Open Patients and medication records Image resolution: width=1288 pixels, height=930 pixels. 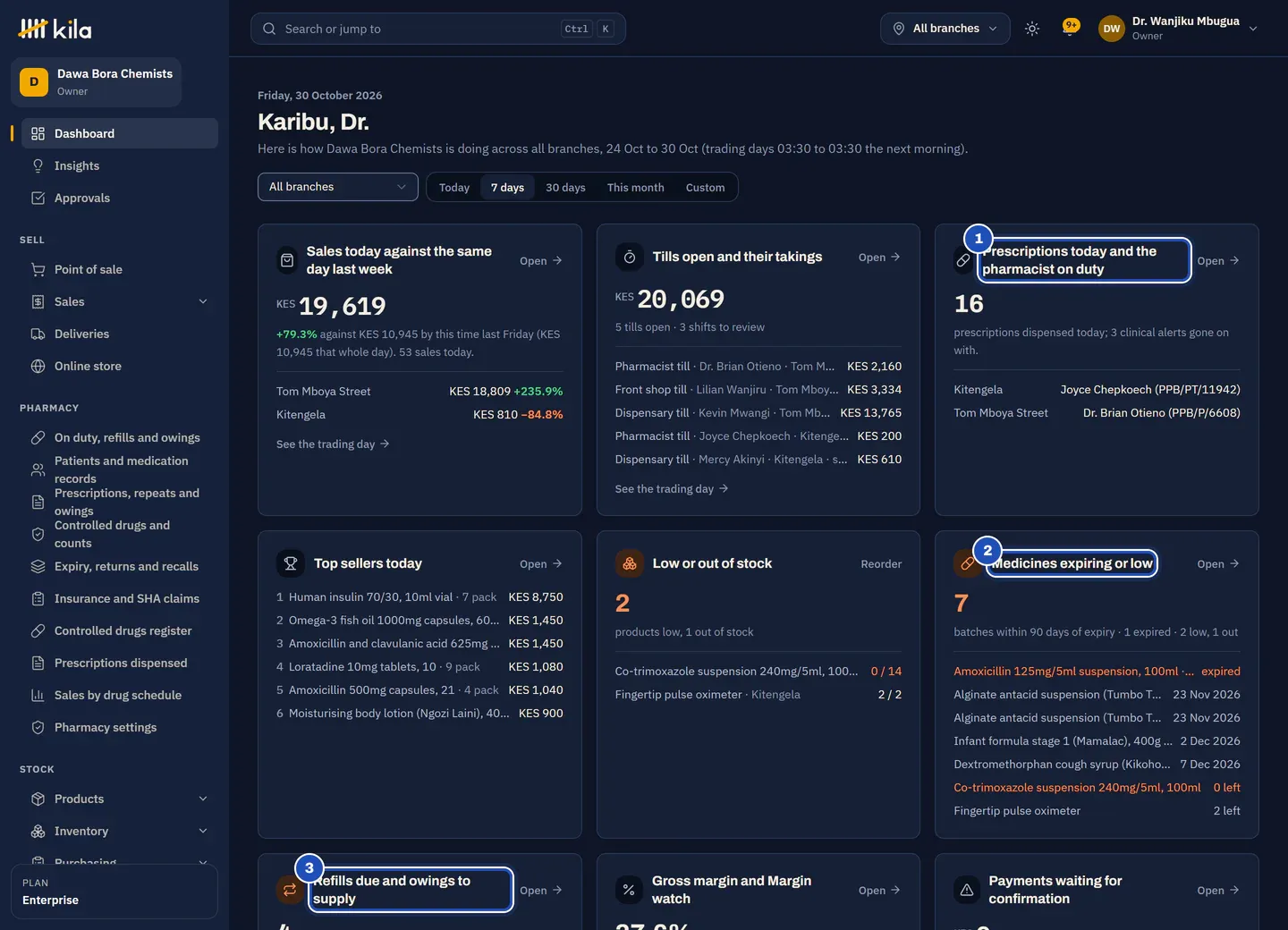click(120, 469)
